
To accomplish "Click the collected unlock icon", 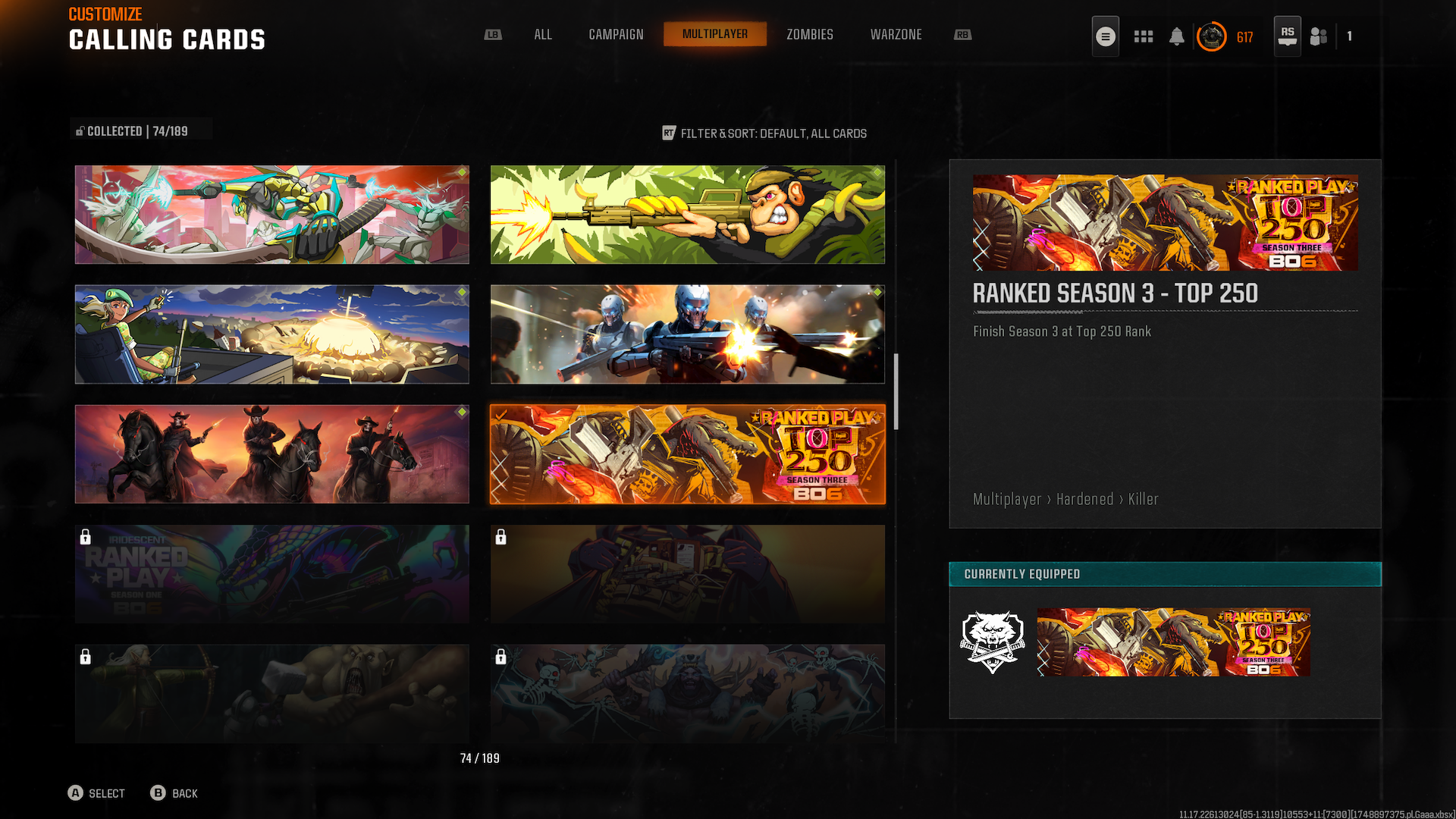I will 80,131.
